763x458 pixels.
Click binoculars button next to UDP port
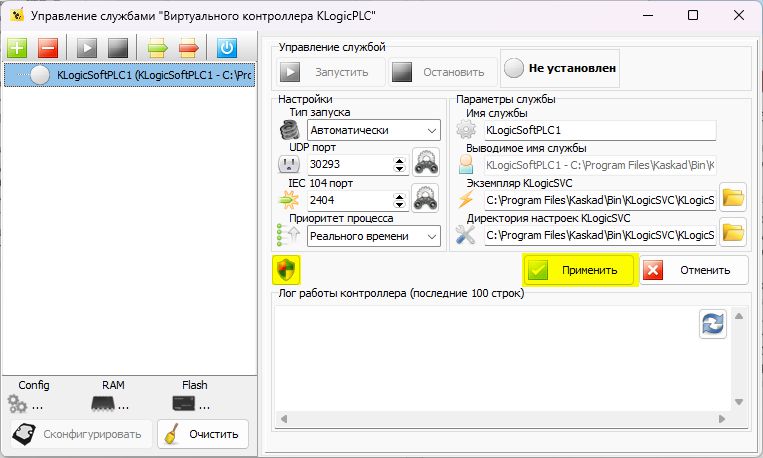click(x=426, y=163)
